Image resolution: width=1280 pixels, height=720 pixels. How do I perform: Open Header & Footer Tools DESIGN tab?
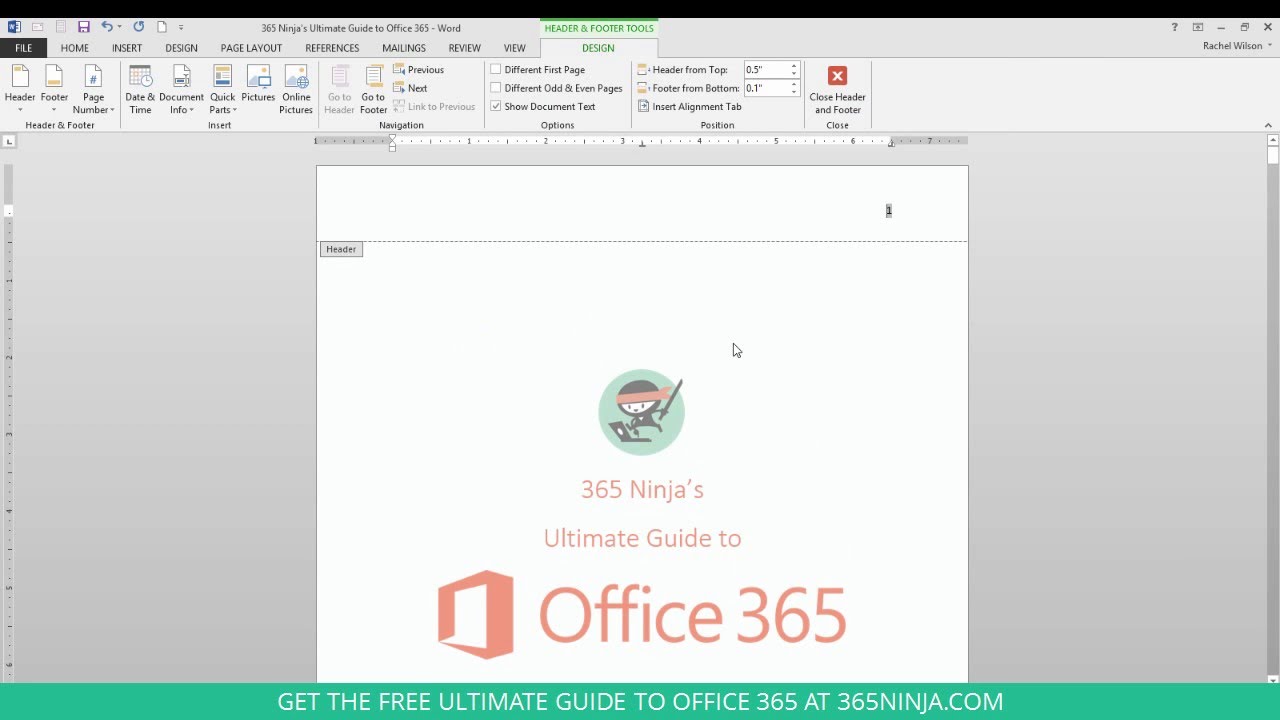pos(598,48)
